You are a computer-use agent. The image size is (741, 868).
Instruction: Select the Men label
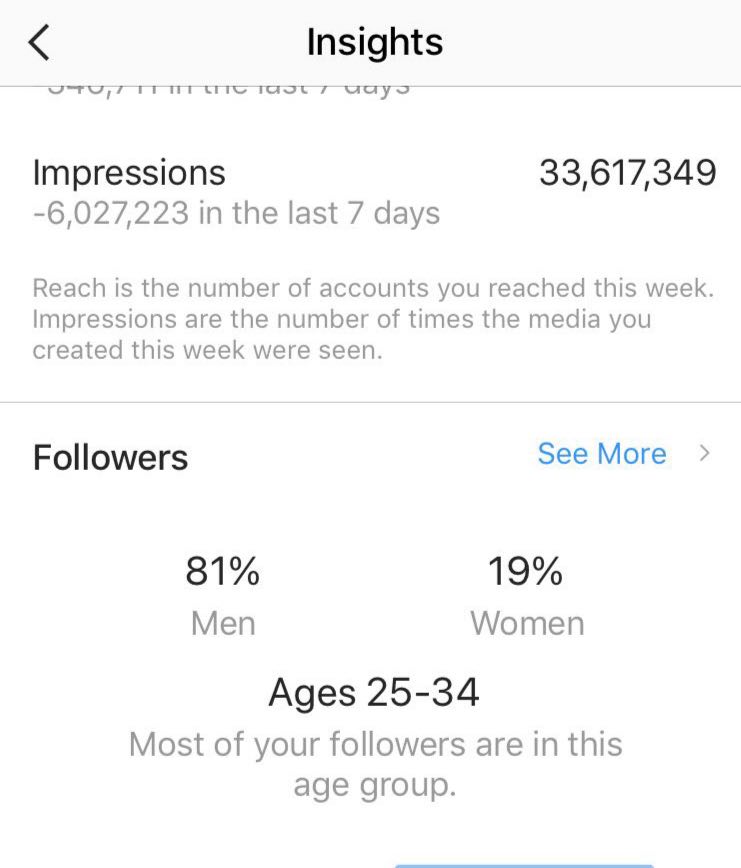[x=222, y=623]
